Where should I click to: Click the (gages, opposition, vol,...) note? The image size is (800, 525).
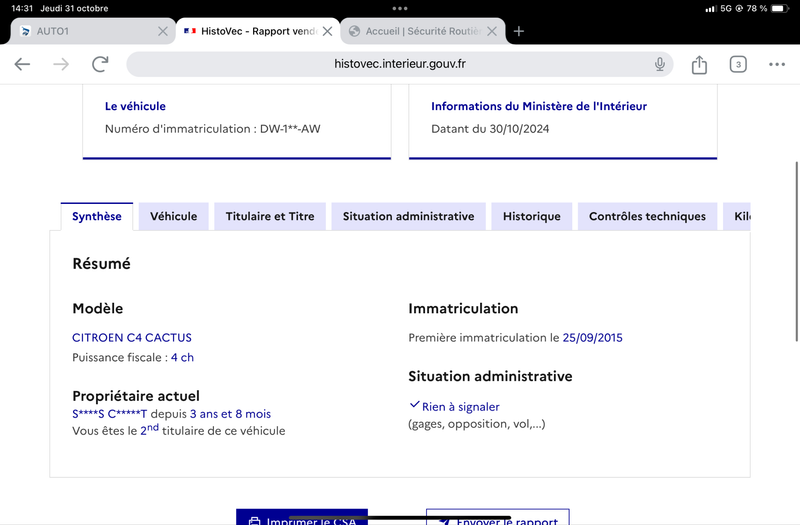tap(477, 424)
